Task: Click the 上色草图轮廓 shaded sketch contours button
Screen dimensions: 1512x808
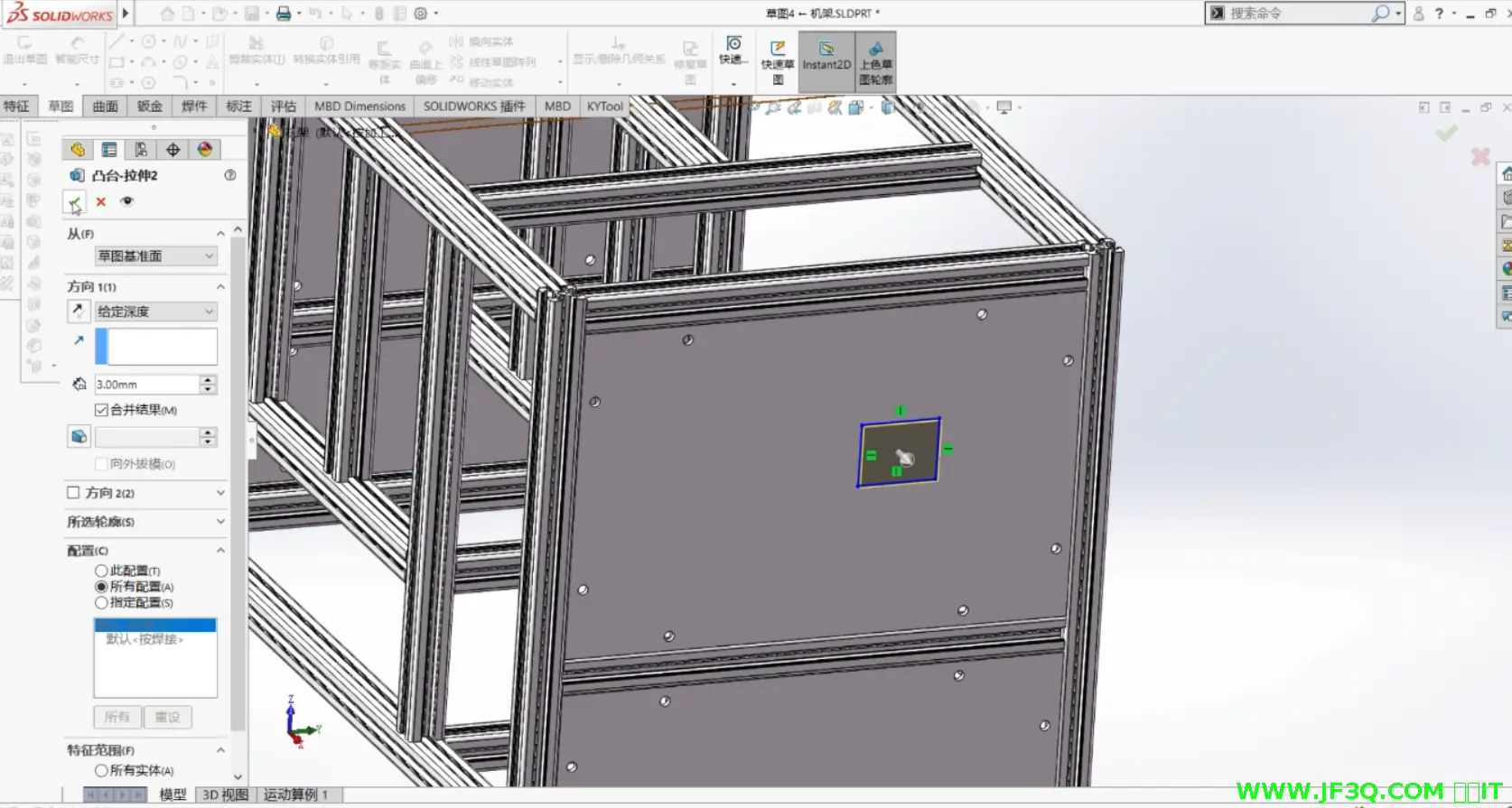Action: click(875, 61)
